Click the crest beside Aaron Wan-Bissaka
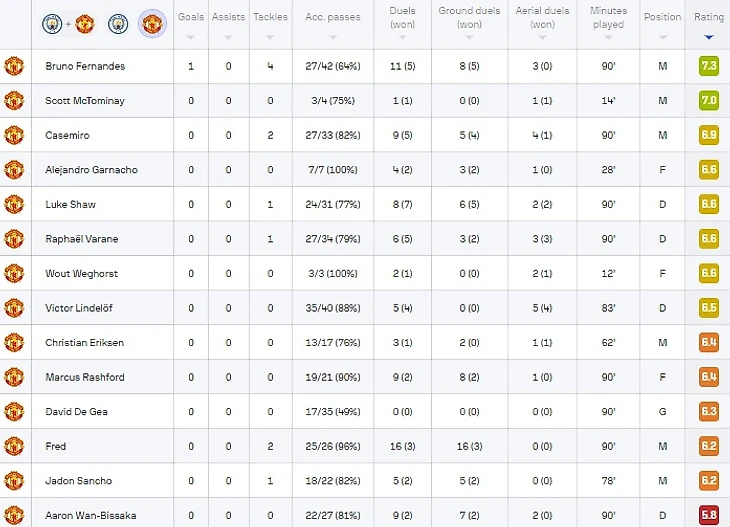The image size is (730, 527). pyautogui.click(x=14, y=515)
